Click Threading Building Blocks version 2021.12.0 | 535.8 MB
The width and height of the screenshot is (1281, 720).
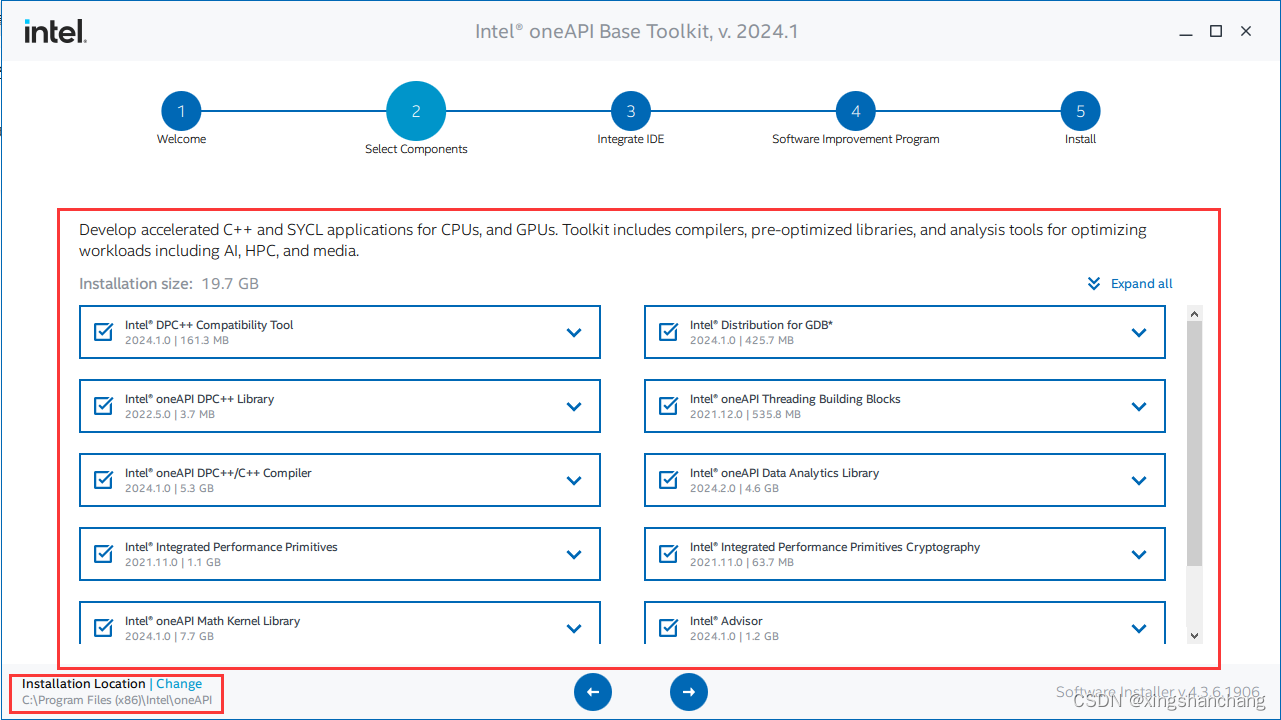tap(745, 414)
